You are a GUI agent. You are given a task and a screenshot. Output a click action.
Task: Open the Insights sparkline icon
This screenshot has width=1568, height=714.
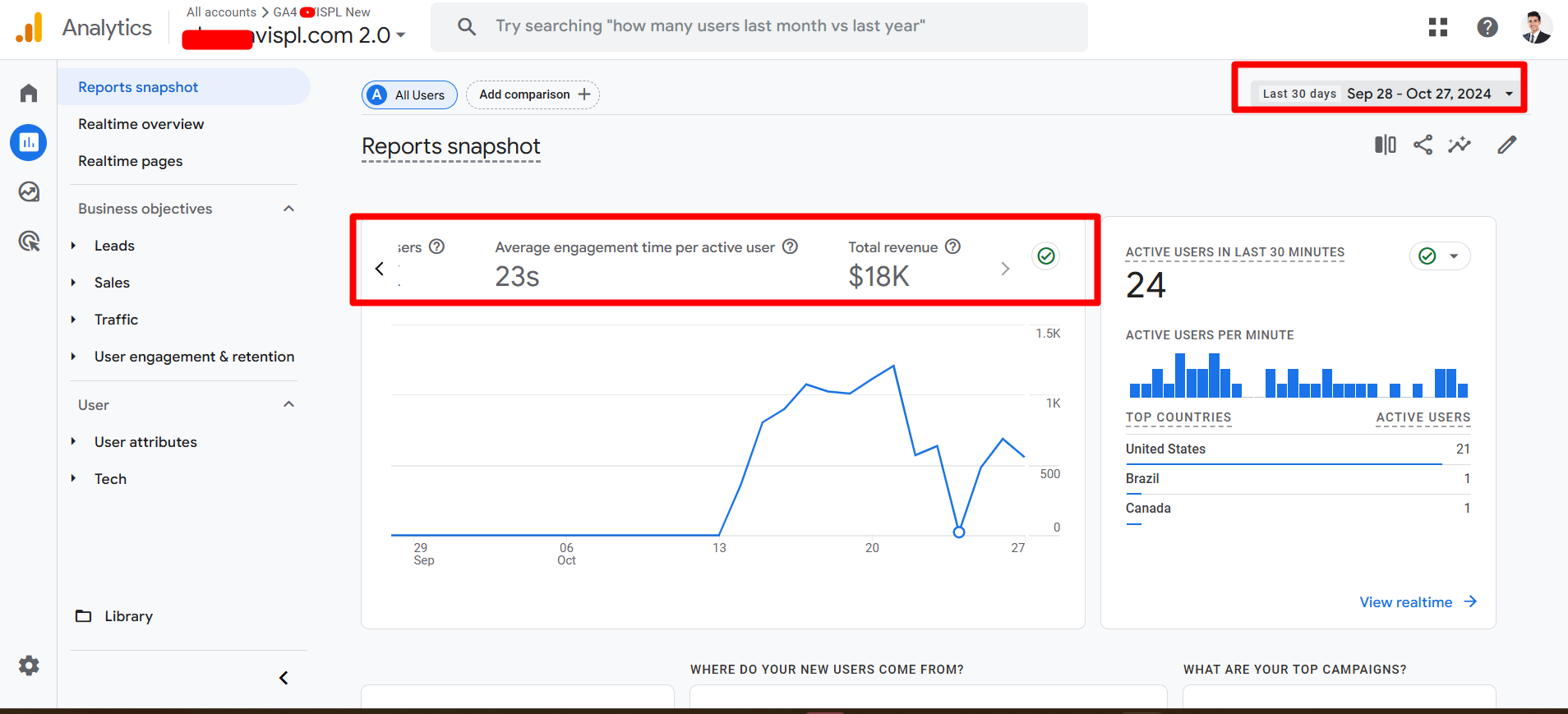point(1460,145)
